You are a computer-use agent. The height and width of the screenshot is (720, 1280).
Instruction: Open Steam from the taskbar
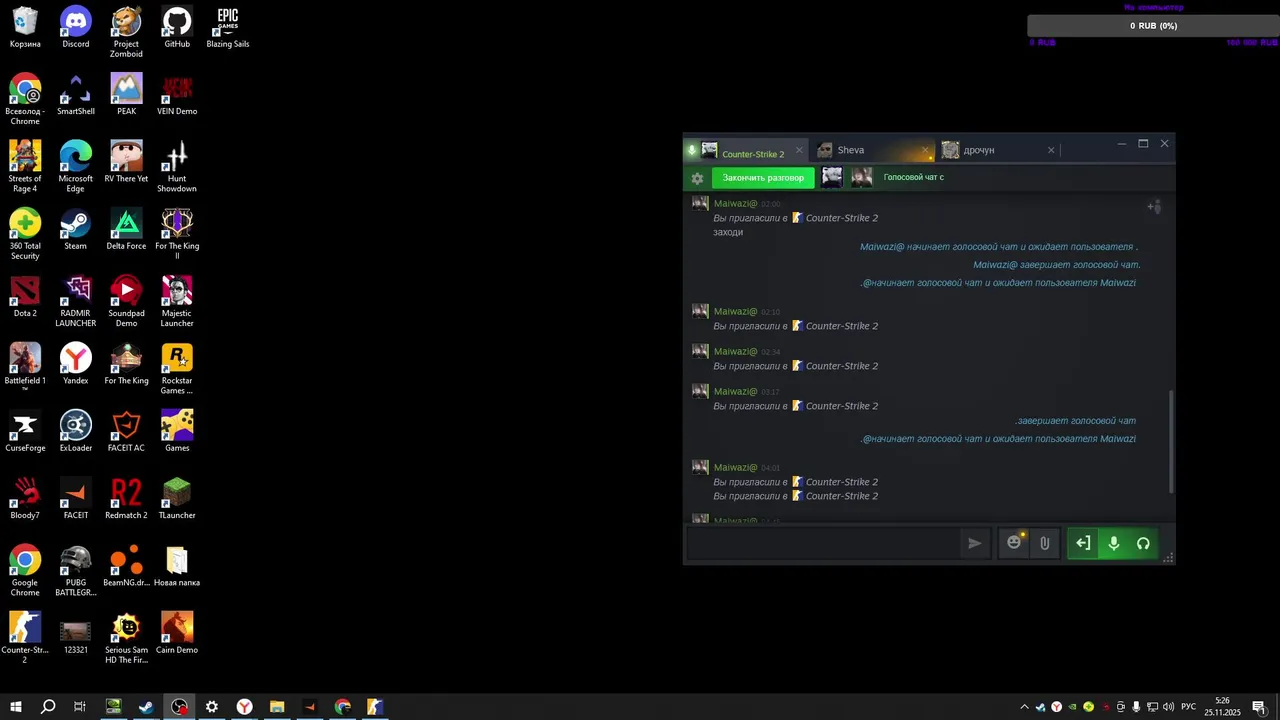[x=146, y=707]
